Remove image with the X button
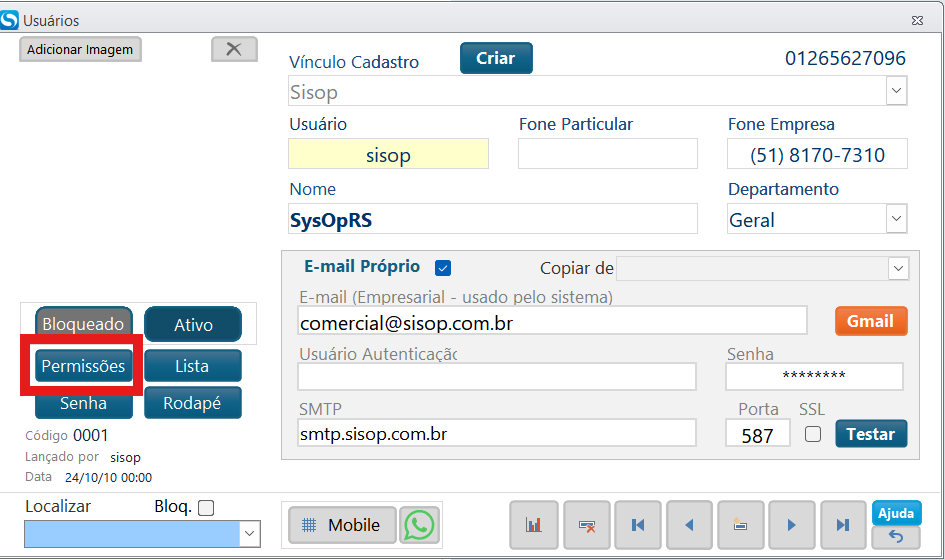 pyautogui.click(x=234, y=49)
